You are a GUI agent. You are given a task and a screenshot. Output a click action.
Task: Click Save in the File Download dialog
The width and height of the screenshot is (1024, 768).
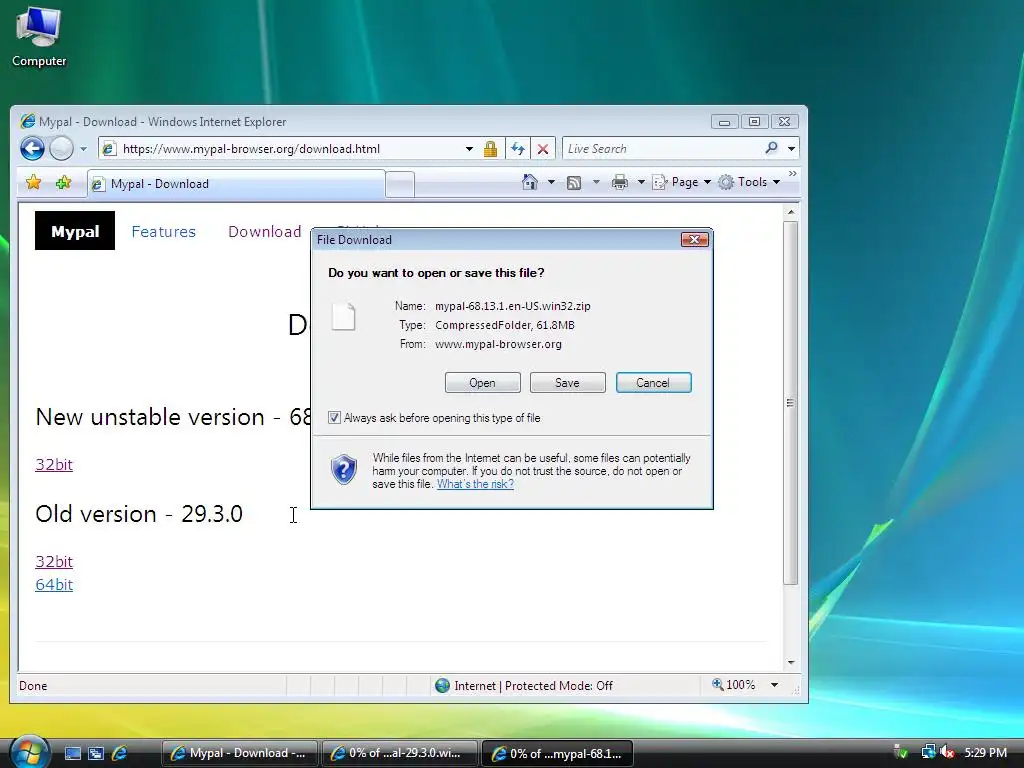tap(568, 383)
